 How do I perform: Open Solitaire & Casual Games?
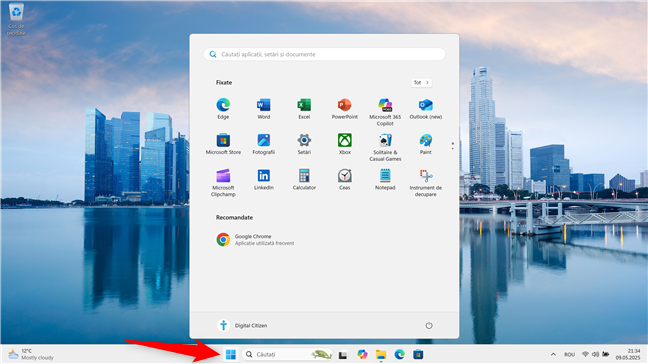coord(385,147)
